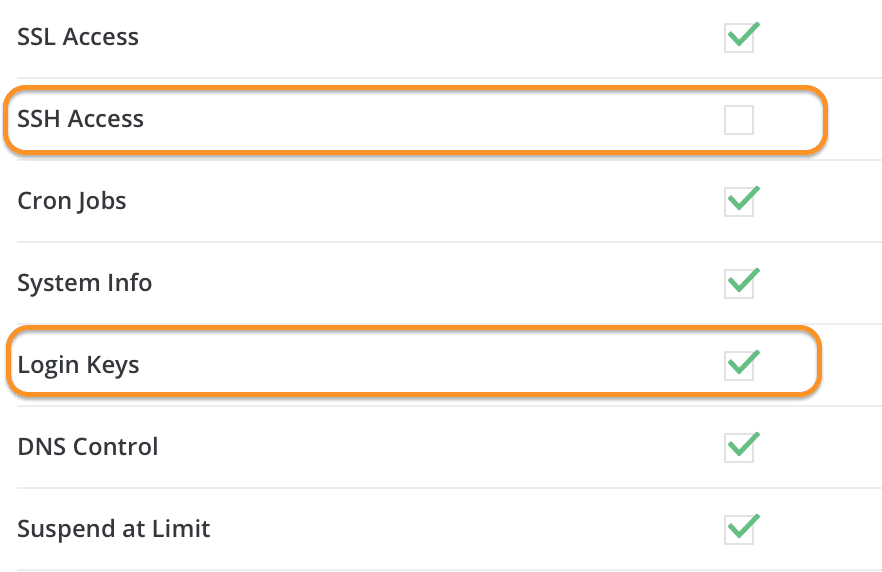The height and width of the screenshot is (572, 882).
Task: Enable the SSH Access checkbox
Action: pos(739,120)
